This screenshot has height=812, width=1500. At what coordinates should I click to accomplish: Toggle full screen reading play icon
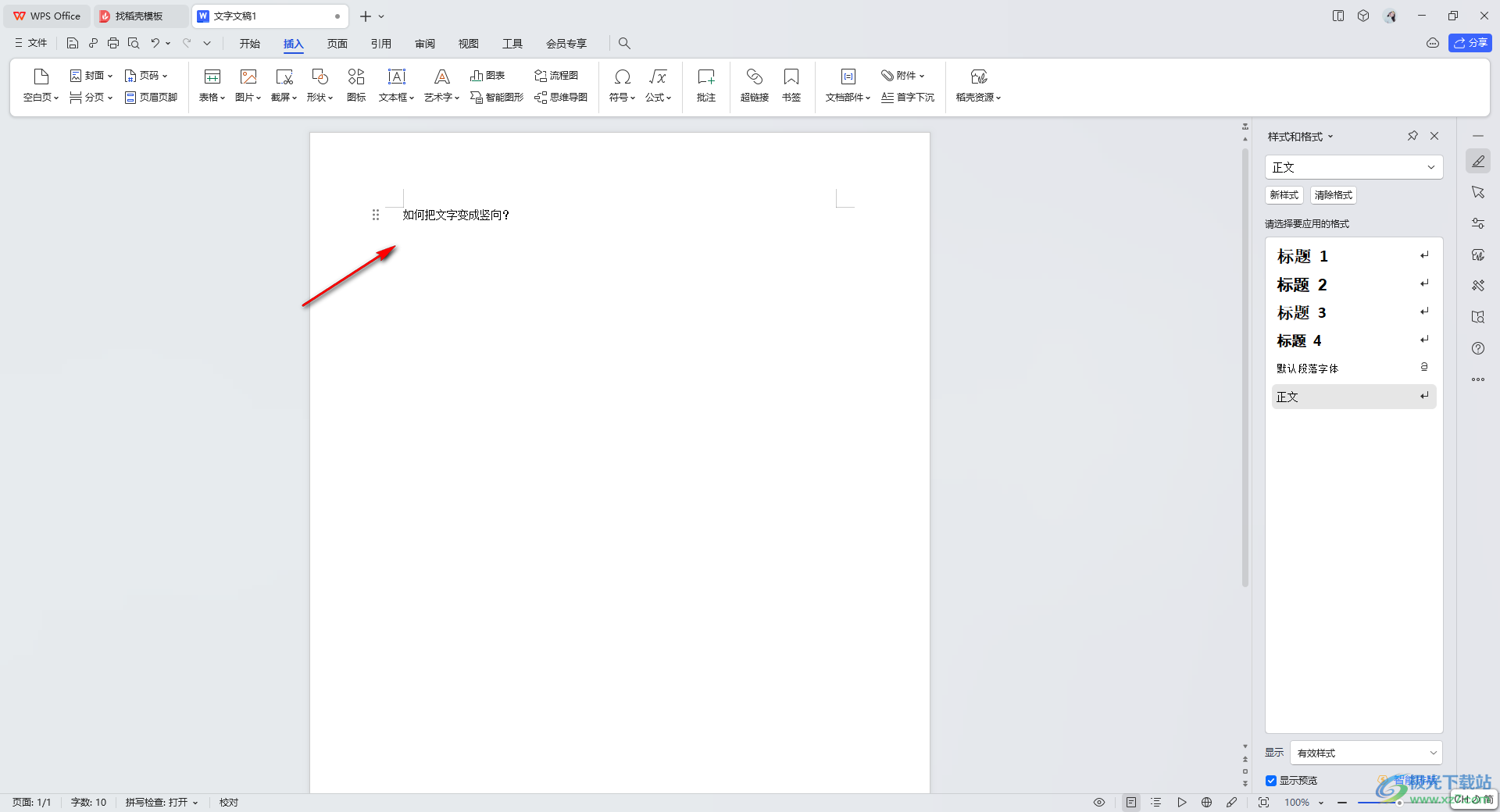click(1182, 802)
